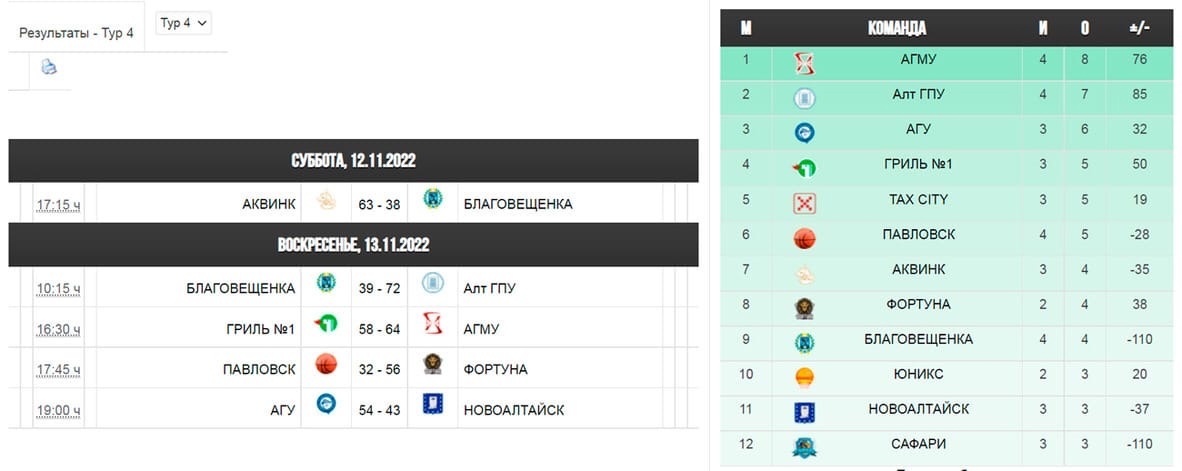Click the АГМУ logo in the standings table
The width and height of the screenshot is (1182, 471).
coord(804,63)
